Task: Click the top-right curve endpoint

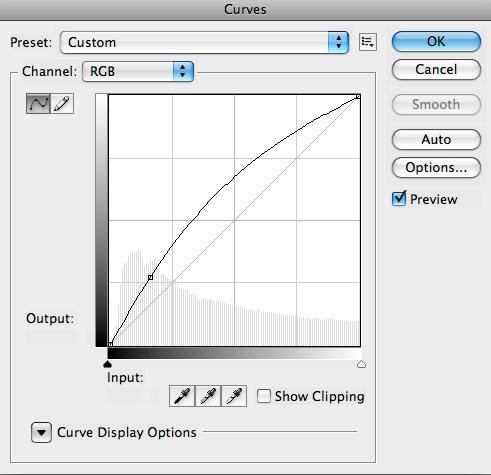Action: [358, 97]
